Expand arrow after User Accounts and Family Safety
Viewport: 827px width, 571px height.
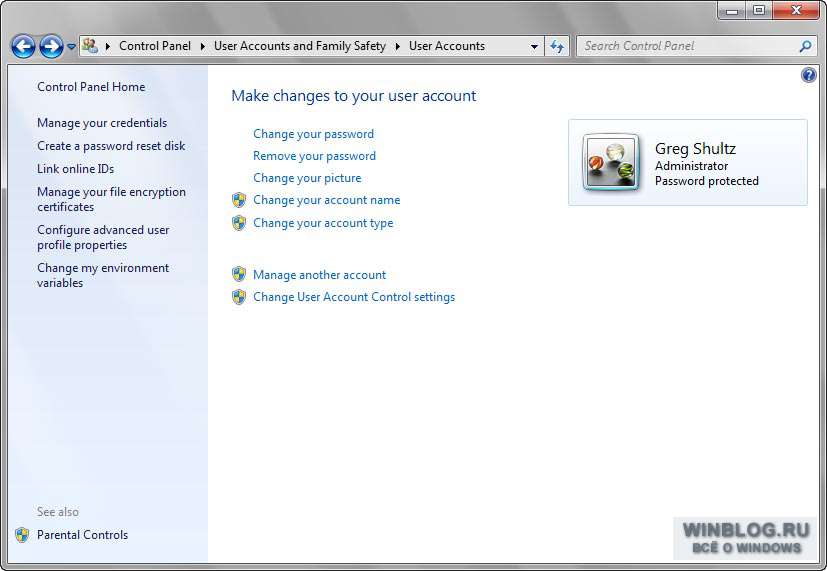coord(398,46)
